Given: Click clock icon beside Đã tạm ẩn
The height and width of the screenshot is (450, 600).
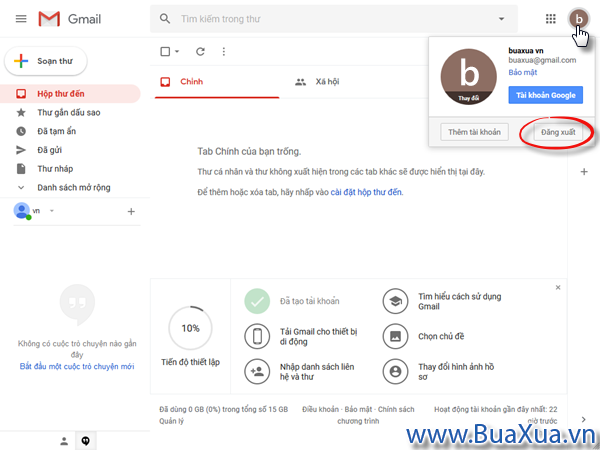Looking at the screenshot, I should pos(21,131).
